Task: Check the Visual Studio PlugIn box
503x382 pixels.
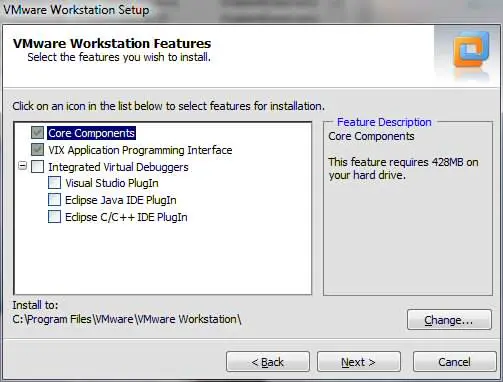Action: pos(54,183)
